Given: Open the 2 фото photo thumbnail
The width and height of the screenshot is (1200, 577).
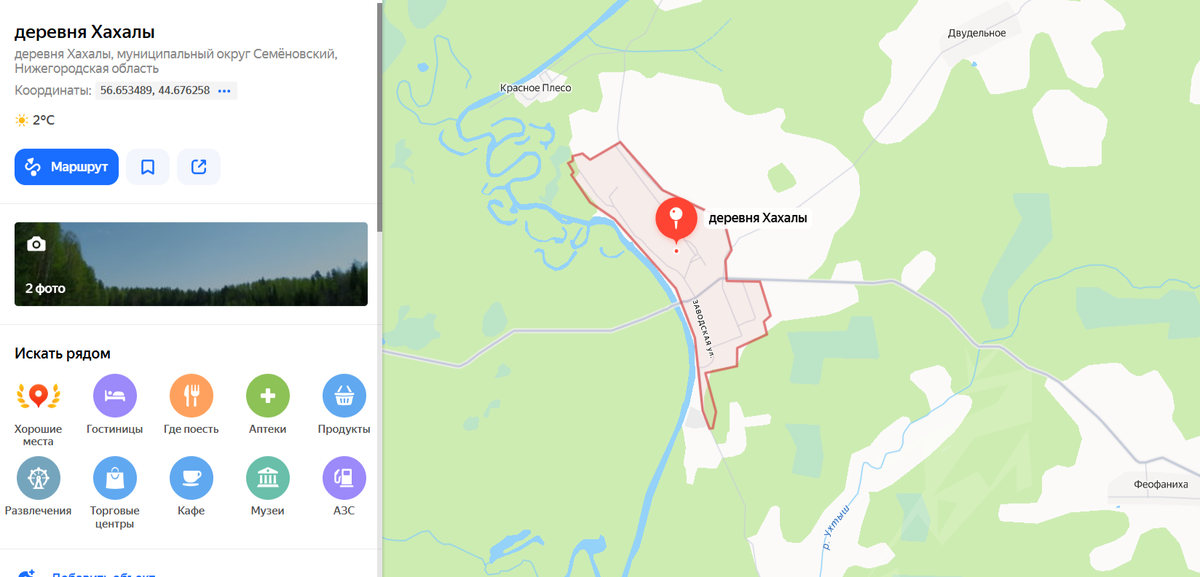Looking at the screenshot, I should click(x=191, y=264).
